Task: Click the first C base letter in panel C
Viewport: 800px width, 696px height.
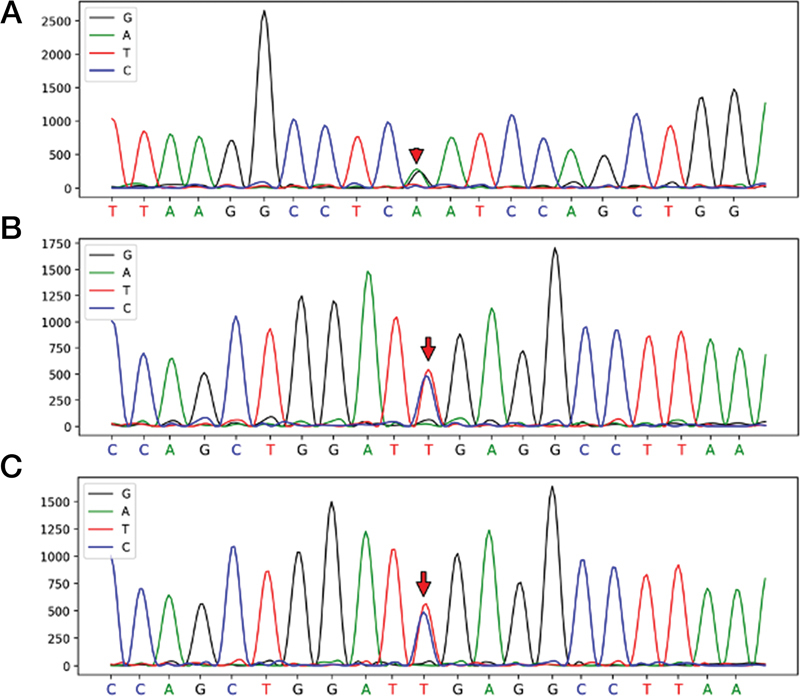Action: click(112, 690)
